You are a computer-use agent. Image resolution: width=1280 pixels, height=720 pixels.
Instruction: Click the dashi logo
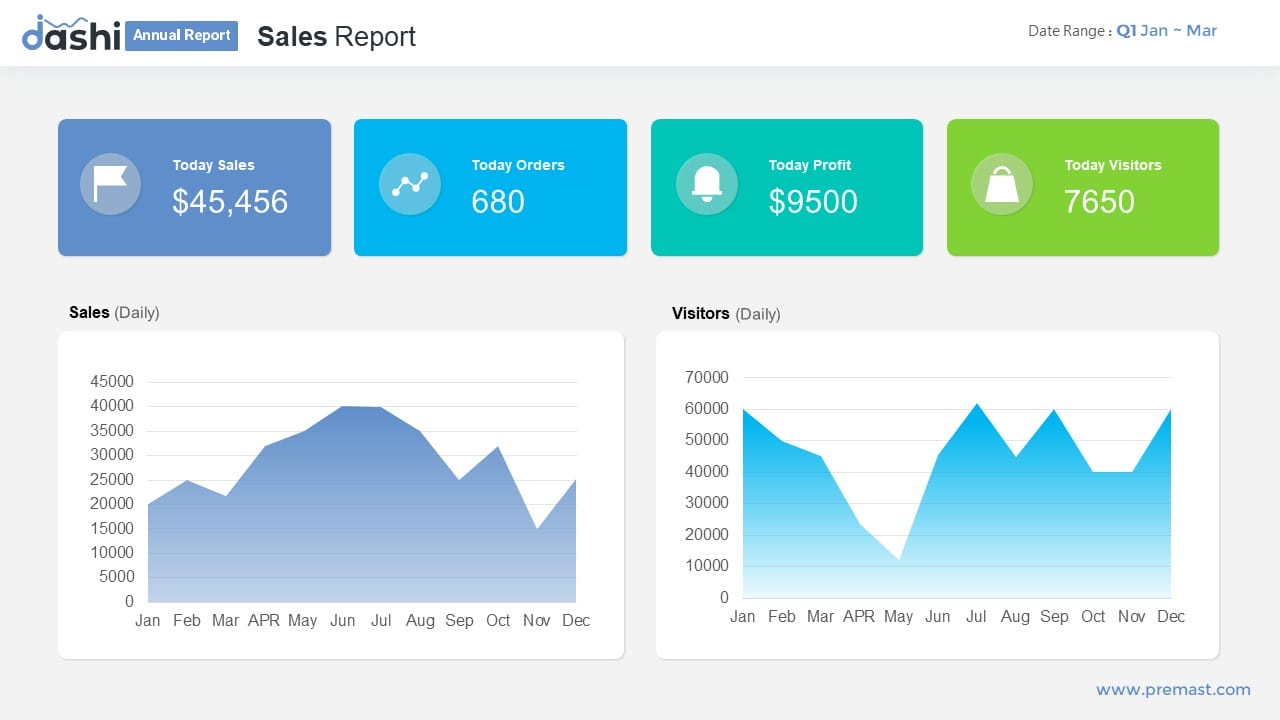(71, 33)
